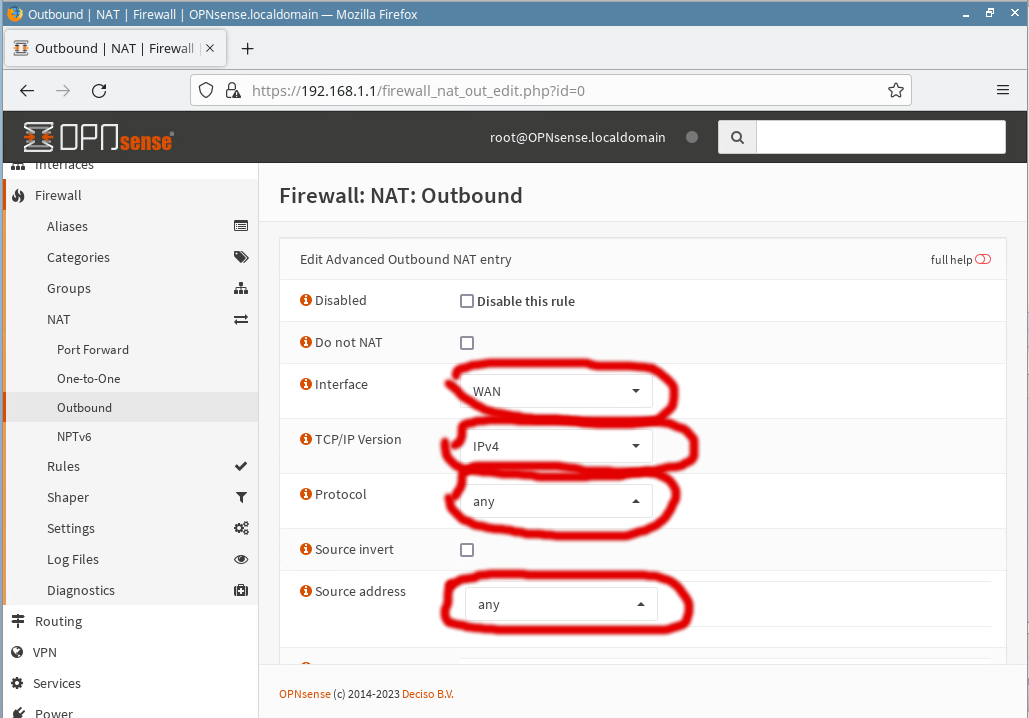Open Port Forward under NAT menu
This screenshot has width=1029, height=718.
pyautogui.click(x=93, y=350)
